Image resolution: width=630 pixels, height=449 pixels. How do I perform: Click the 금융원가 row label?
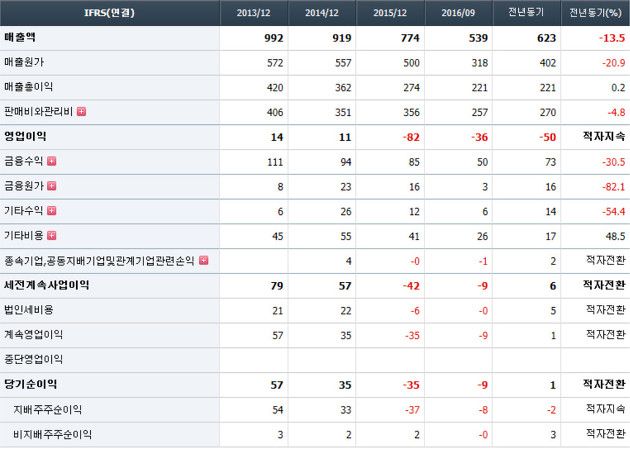pyautogui.click(x=23, y=186)
